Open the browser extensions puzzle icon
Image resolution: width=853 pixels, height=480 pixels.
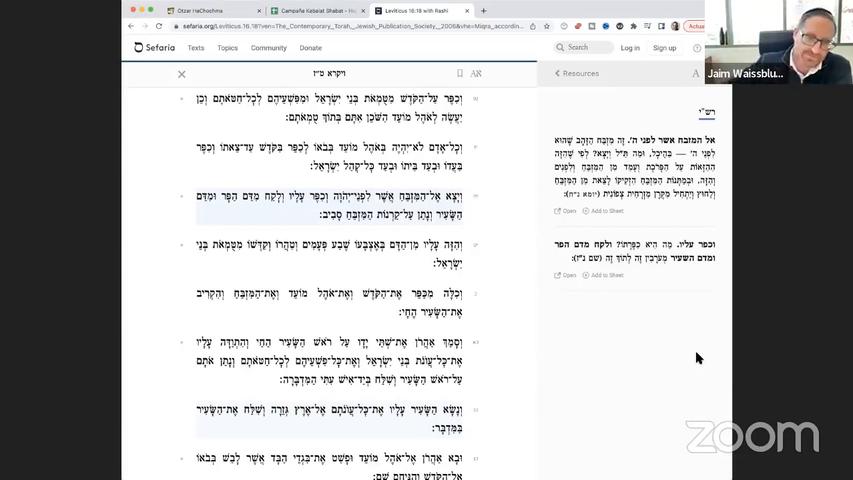click(633, 26)
